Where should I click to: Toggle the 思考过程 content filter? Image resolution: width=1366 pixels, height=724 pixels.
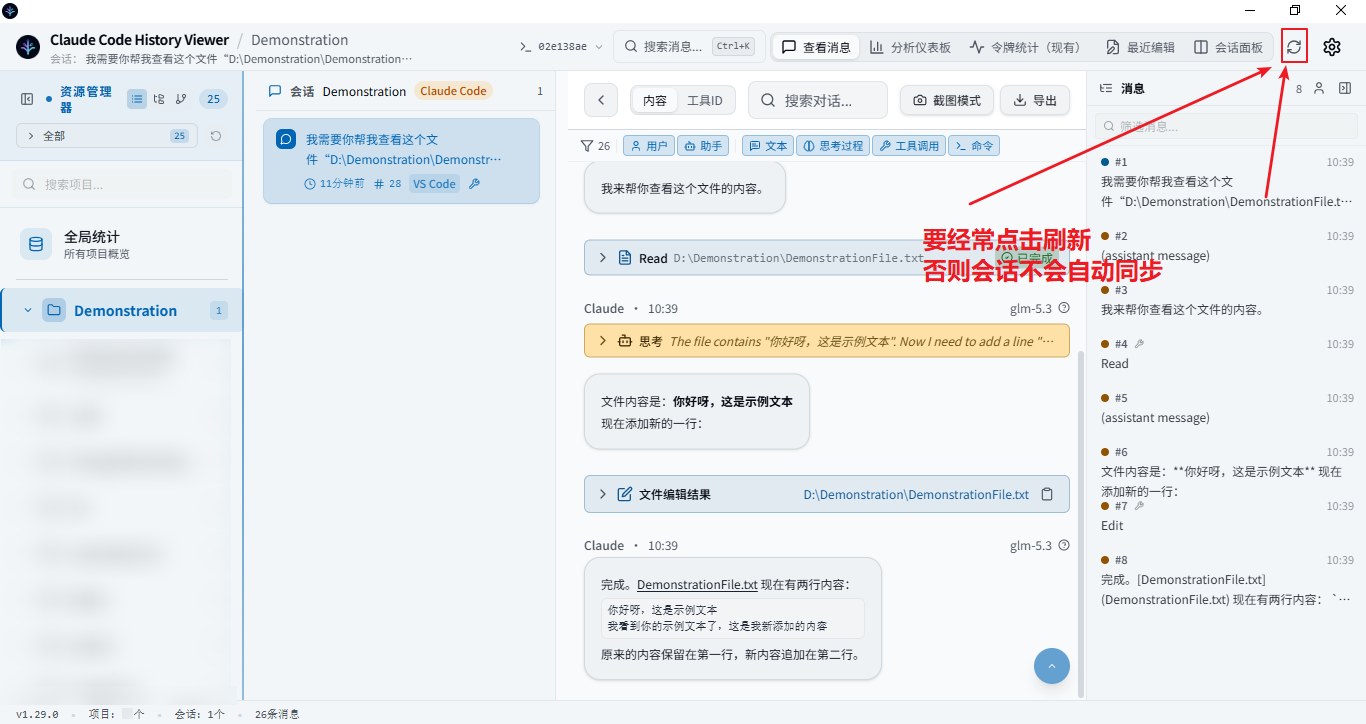[x=833, y=146]
